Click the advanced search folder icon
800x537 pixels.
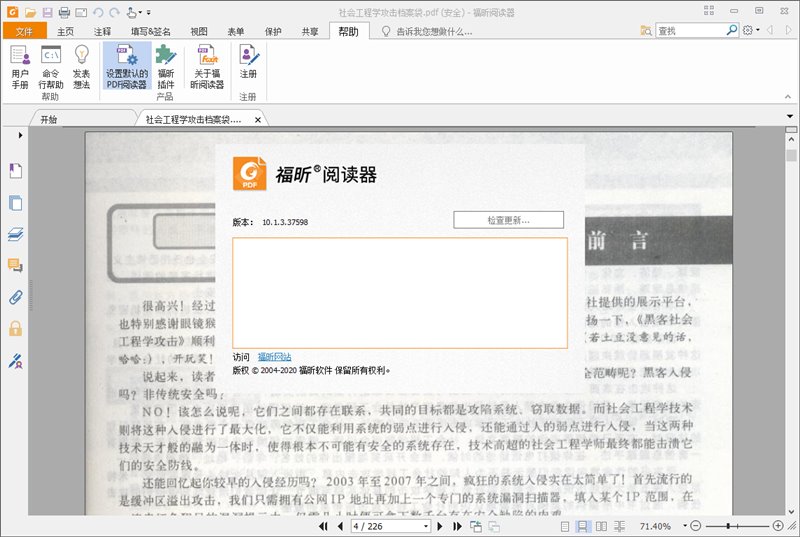coord(645,31)
